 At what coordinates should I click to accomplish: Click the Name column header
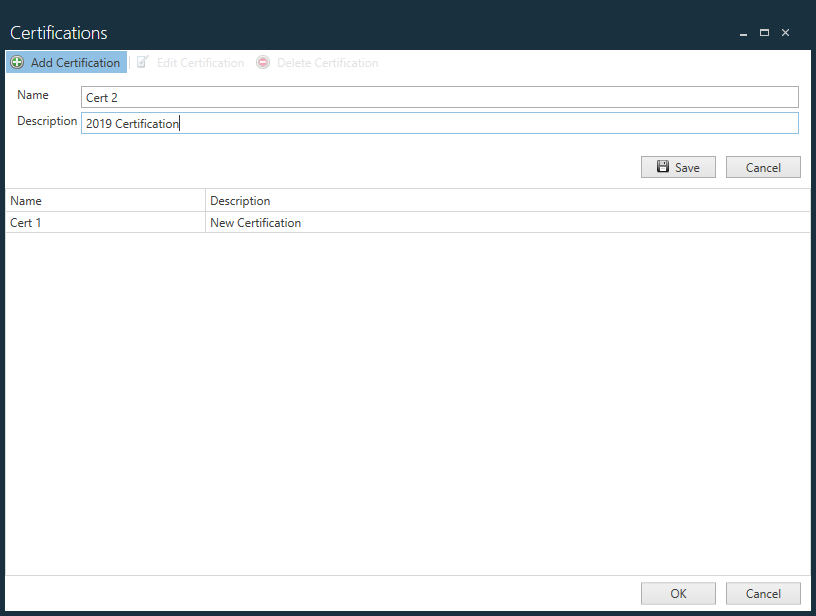26,200
